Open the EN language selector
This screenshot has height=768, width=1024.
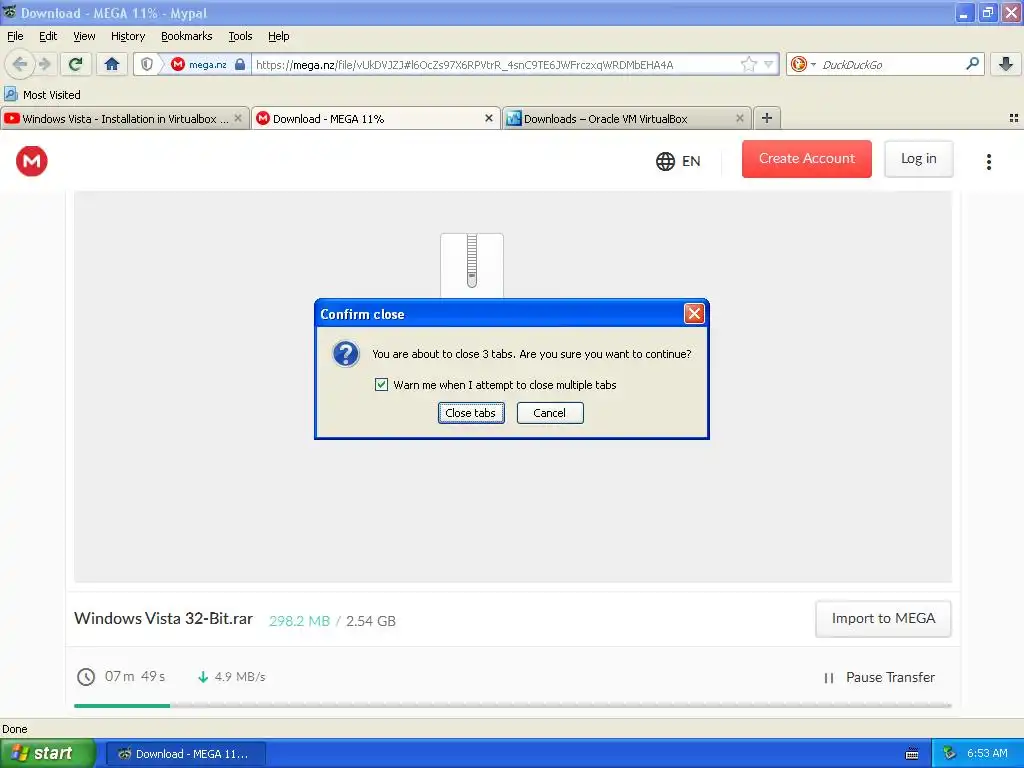pos(678,161)
